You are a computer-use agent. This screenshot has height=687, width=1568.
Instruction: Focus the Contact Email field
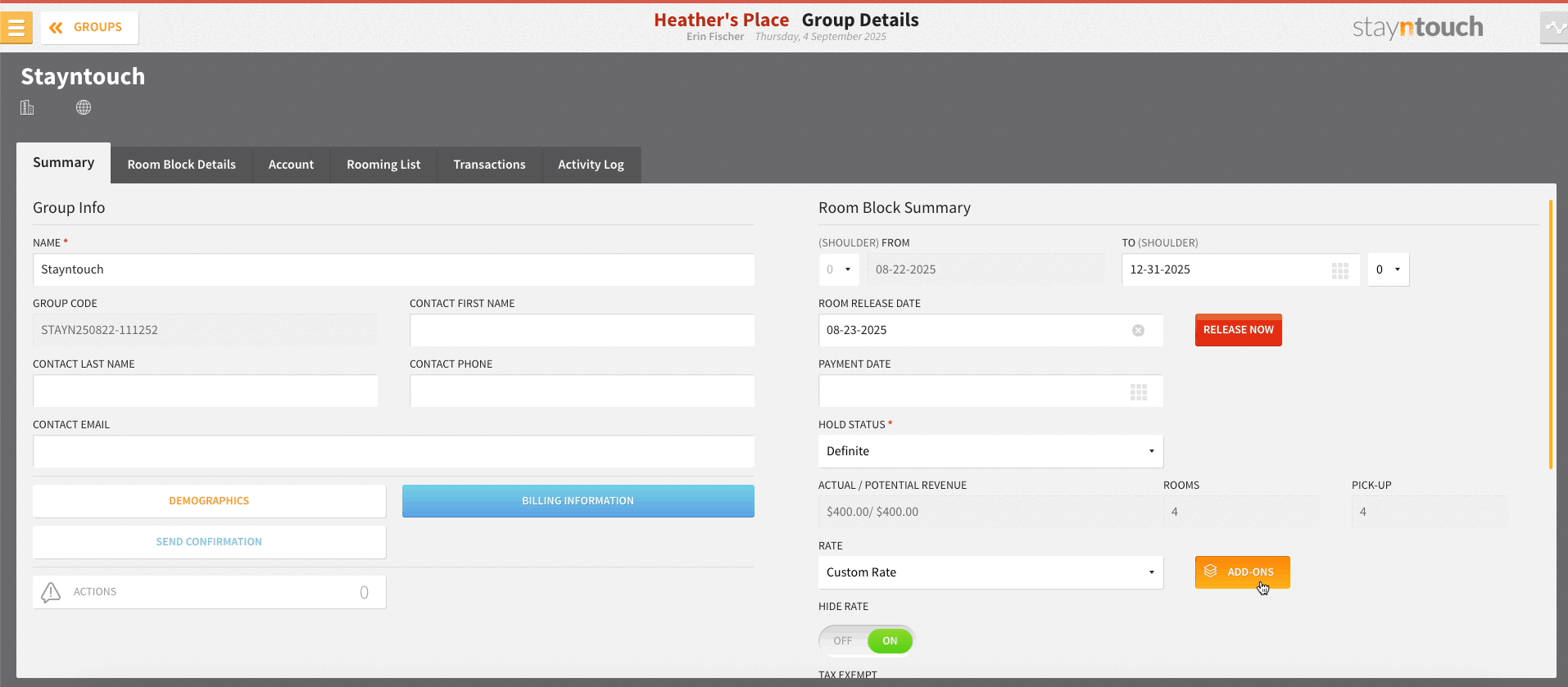click(x=393, y=451)
